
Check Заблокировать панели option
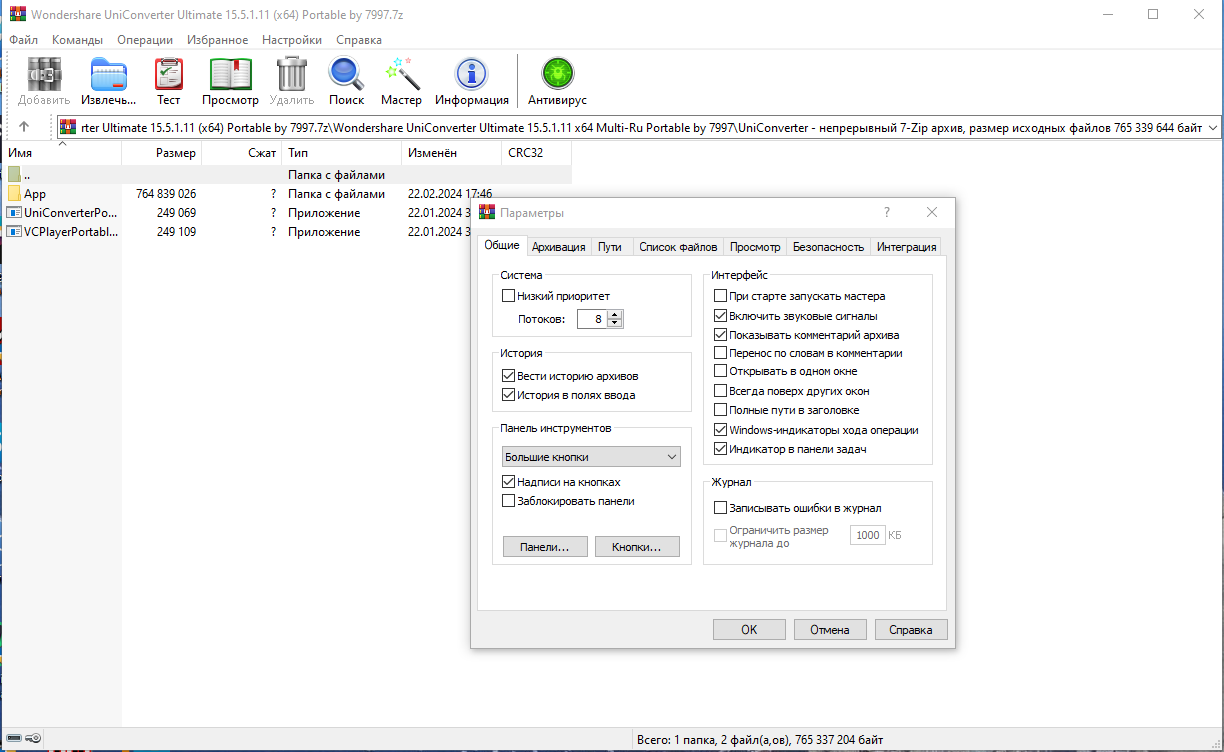(508, 501)
